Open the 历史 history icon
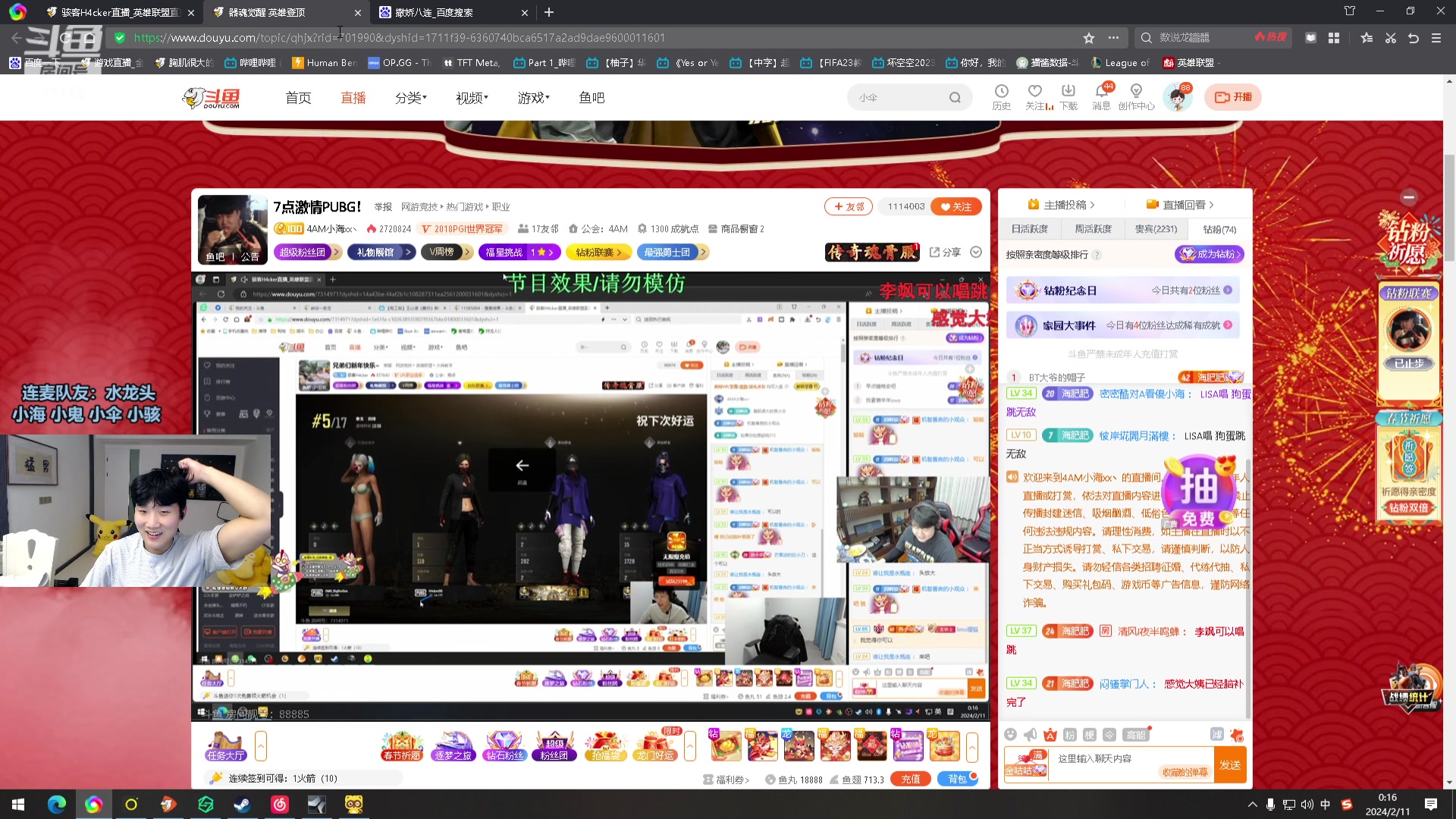 point(1002,97)
